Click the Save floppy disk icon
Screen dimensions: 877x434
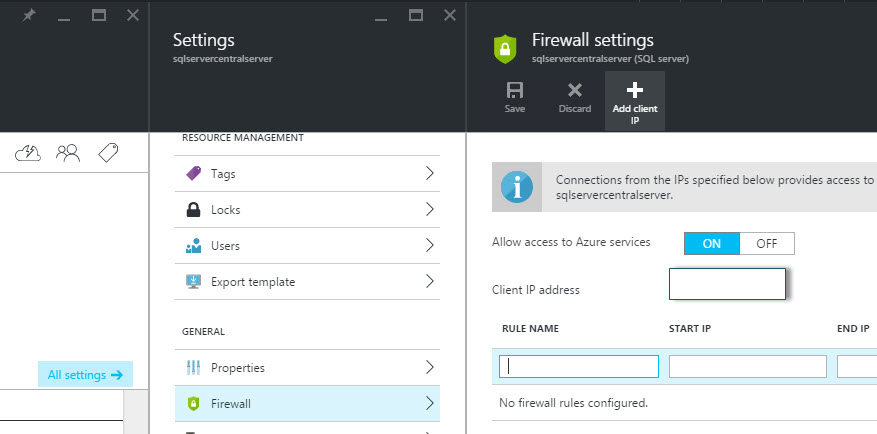[x=514, y=91]
